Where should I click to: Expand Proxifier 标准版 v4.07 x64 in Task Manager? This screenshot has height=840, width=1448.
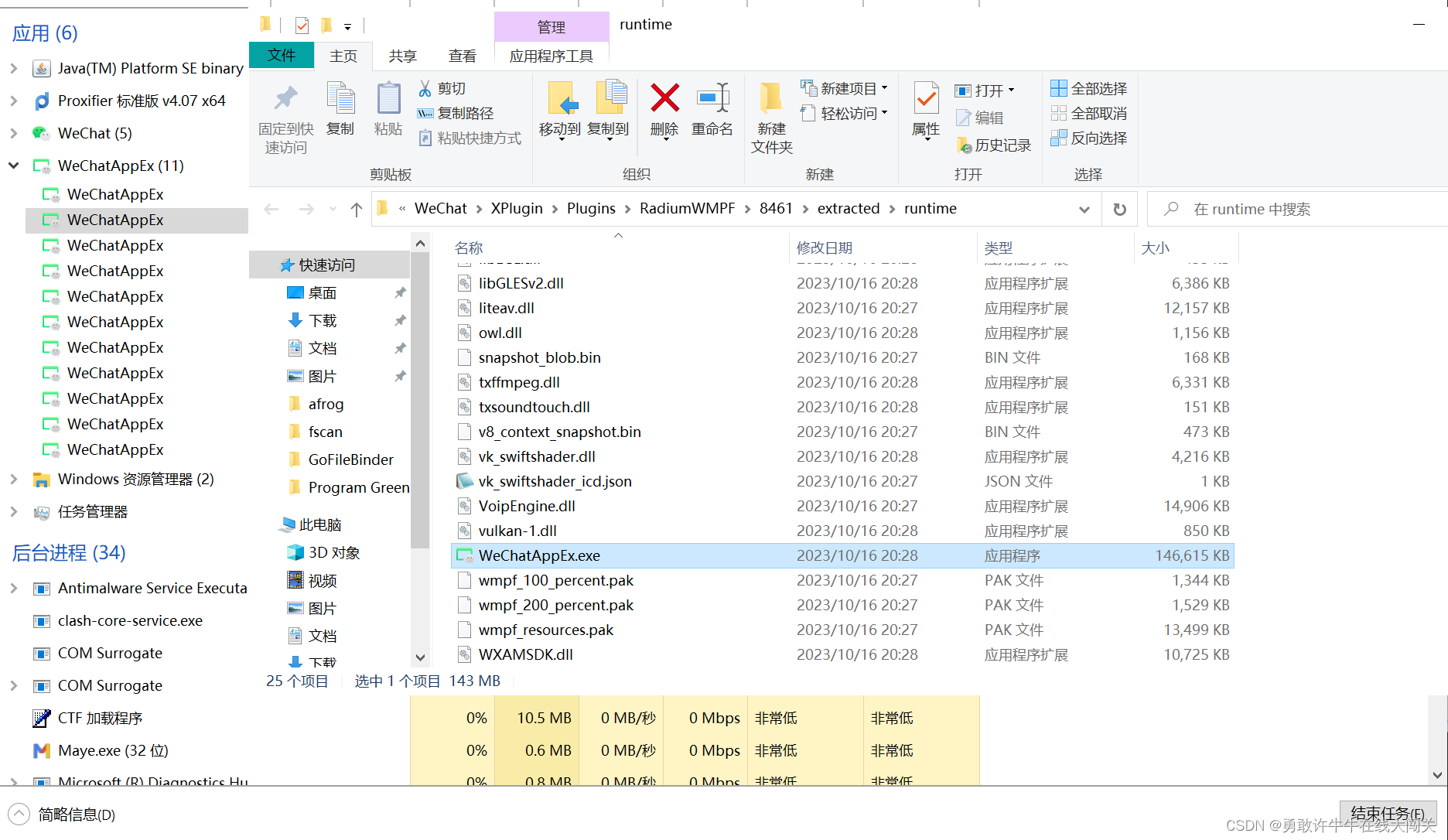pos(13,101)
